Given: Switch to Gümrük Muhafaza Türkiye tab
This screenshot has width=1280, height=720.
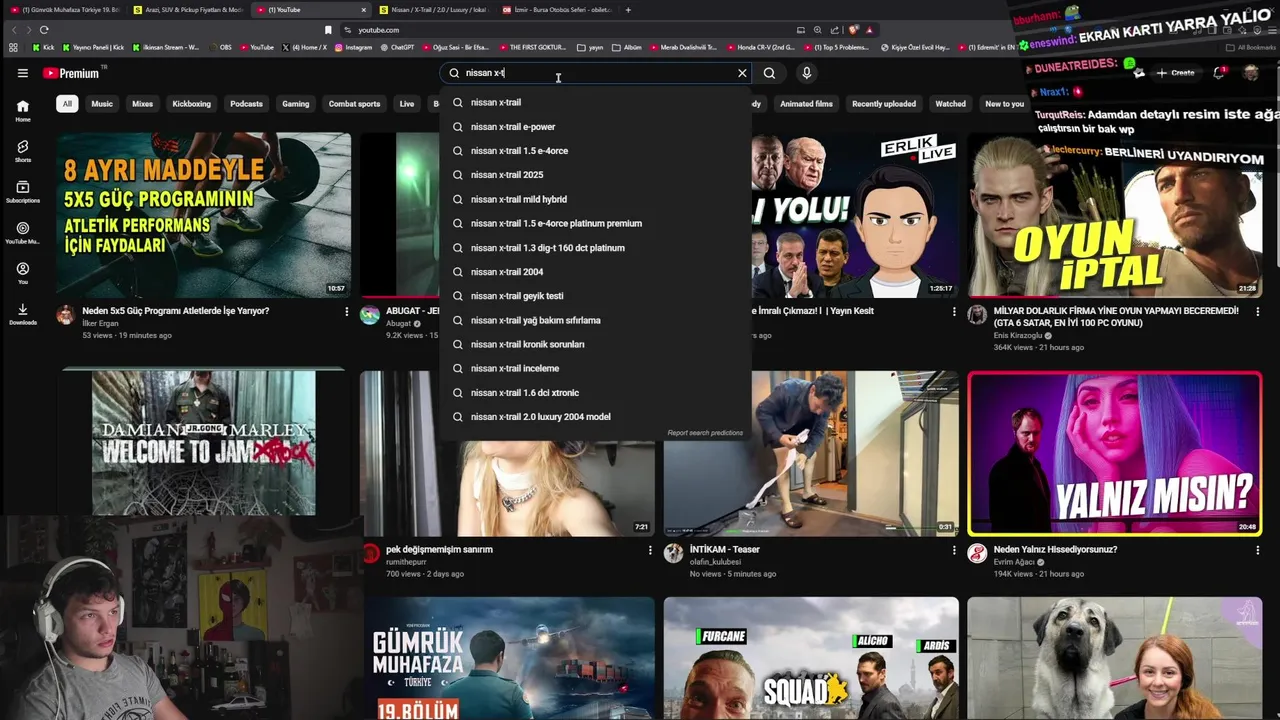Looking at the screenshot, I should 64,10.
